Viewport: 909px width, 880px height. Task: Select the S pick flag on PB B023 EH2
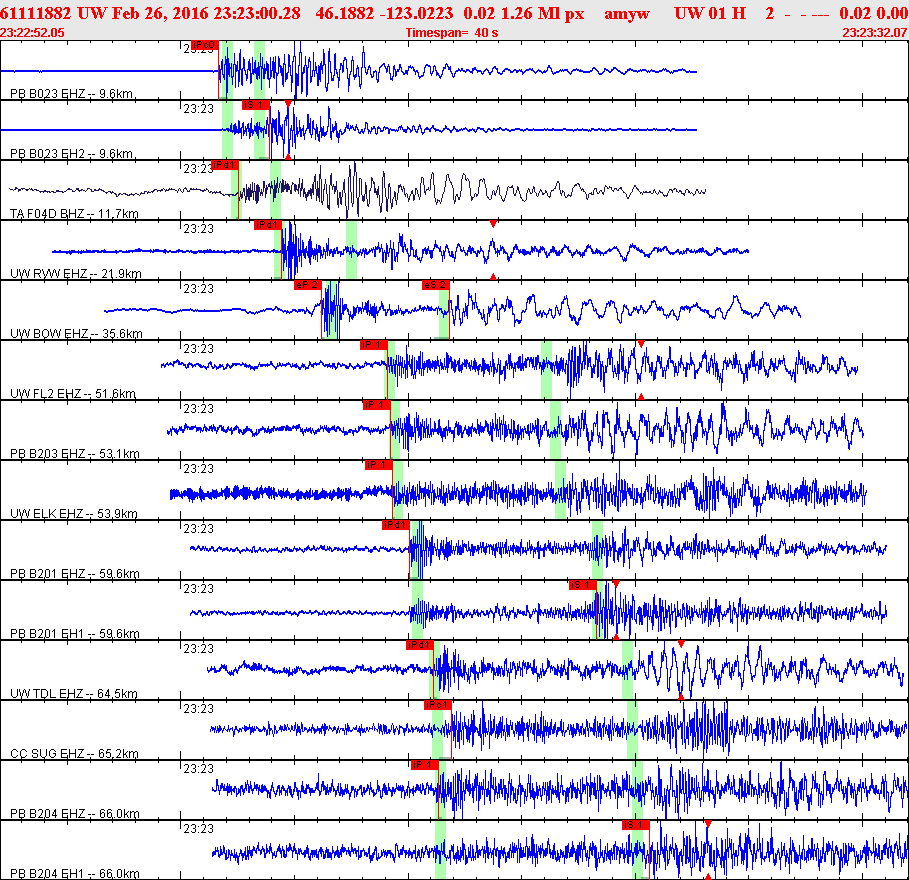tap(256, 105)
